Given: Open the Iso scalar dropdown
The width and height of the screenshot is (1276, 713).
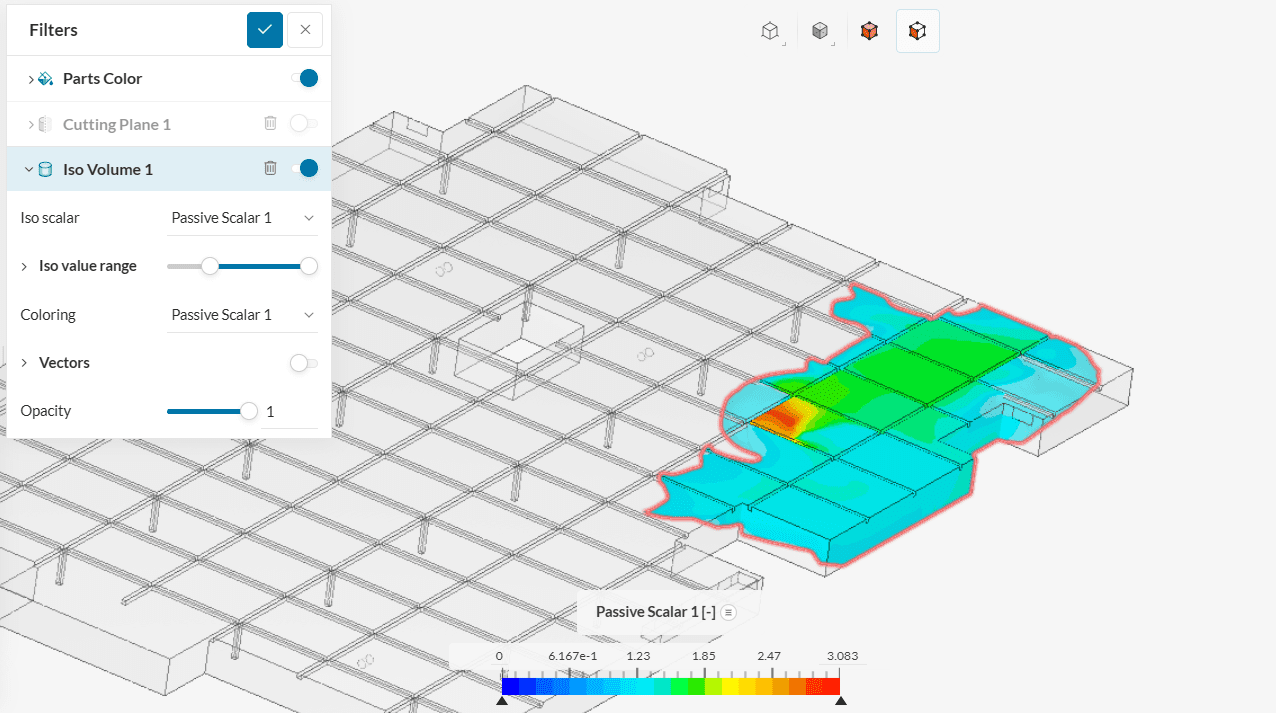Looking at the screenshot, I should pos(242,218).
